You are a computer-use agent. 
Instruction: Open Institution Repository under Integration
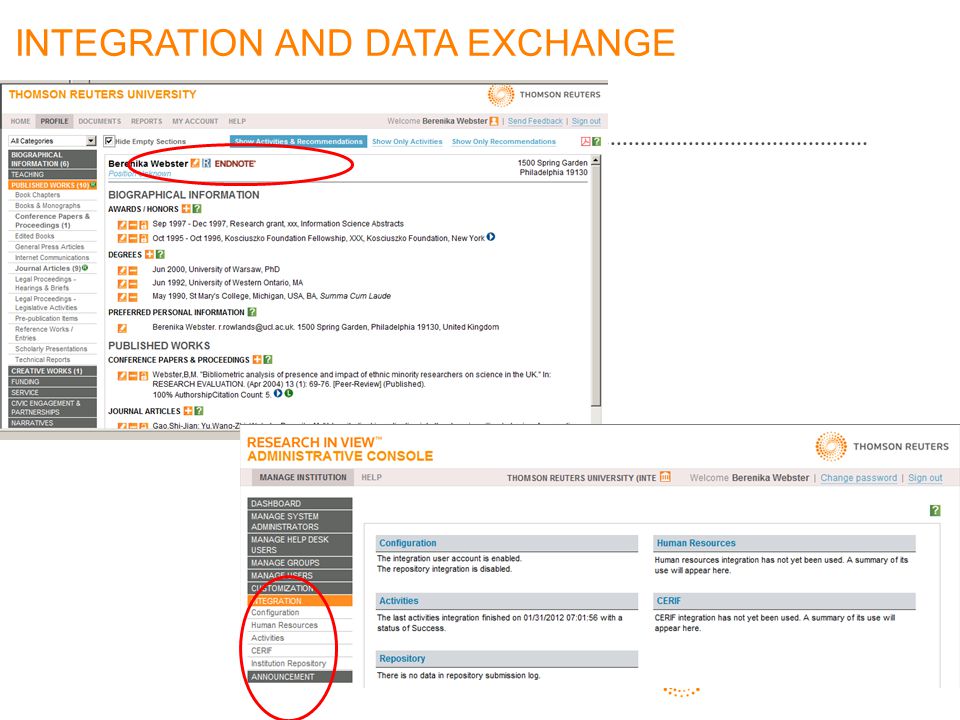click(288, 663)
